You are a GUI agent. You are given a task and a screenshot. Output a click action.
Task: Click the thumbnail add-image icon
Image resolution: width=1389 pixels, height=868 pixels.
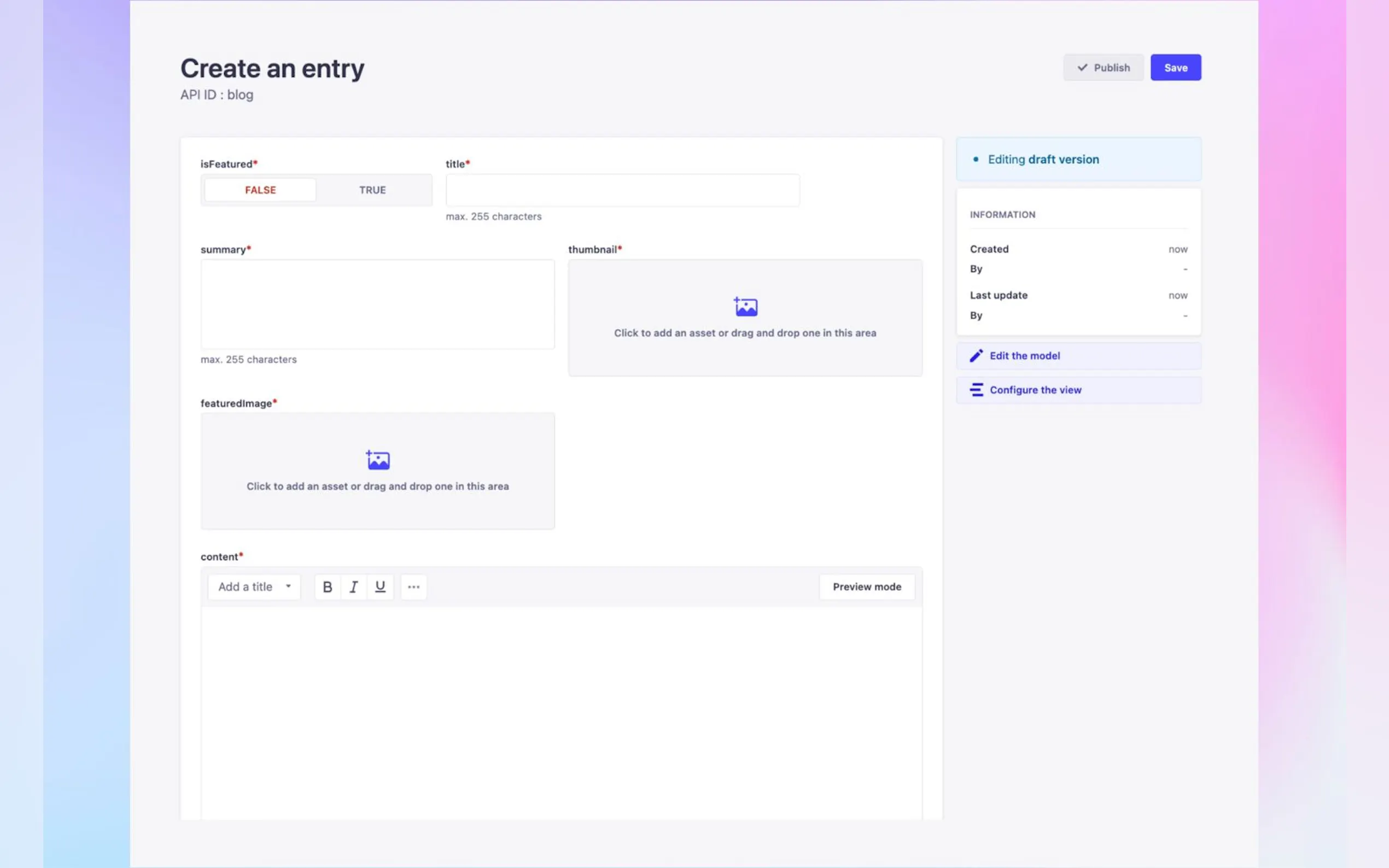745,307
